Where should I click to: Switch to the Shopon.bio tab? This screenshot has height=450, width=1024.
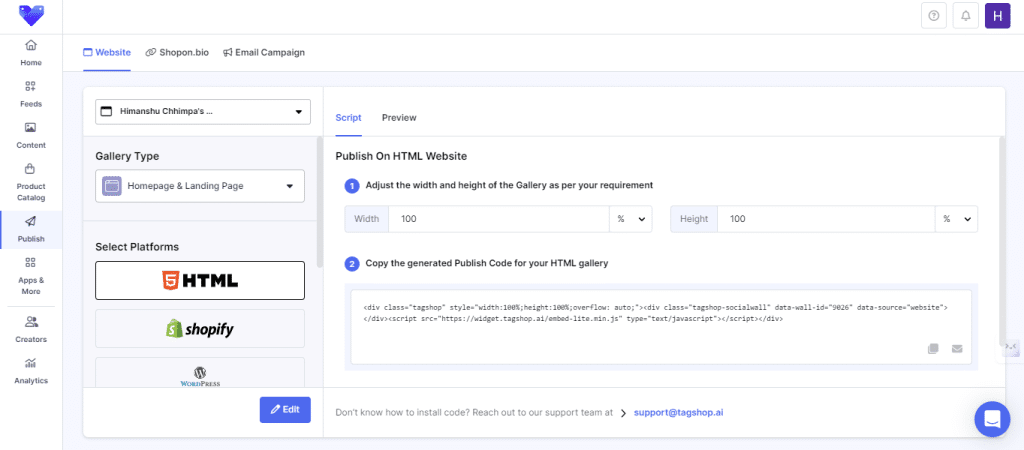pyautogui.click(x=176, y=52)
